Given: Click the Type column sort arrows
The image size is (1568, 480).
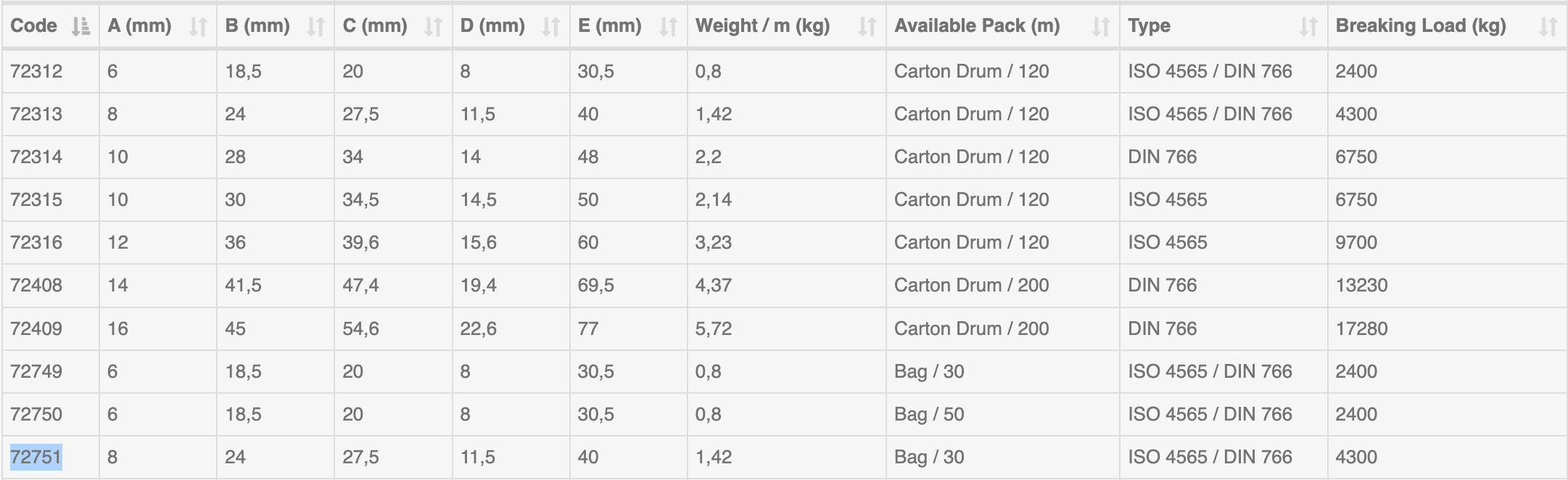Looking at the screenshot, I should (x=1308, y=27).
